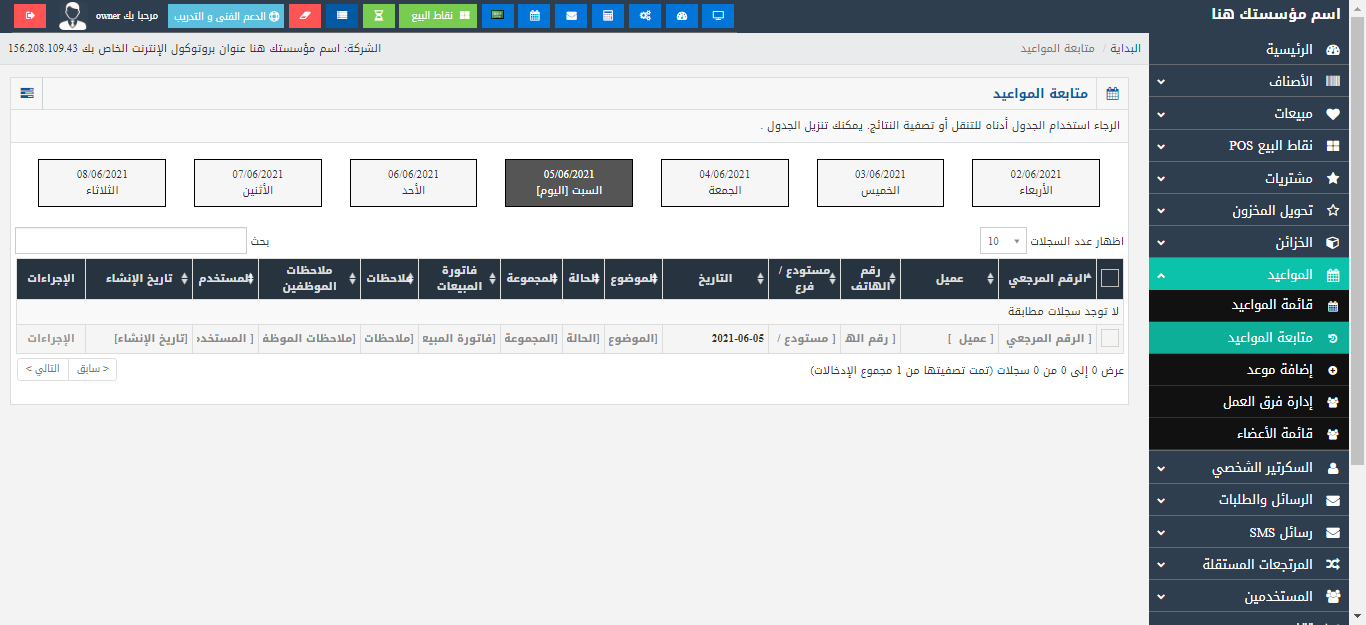Image resolution: width=1366 pixels, height=625 pixels.
Task: Open the calculator icon in top toolbar
Action: coord(604,16)
